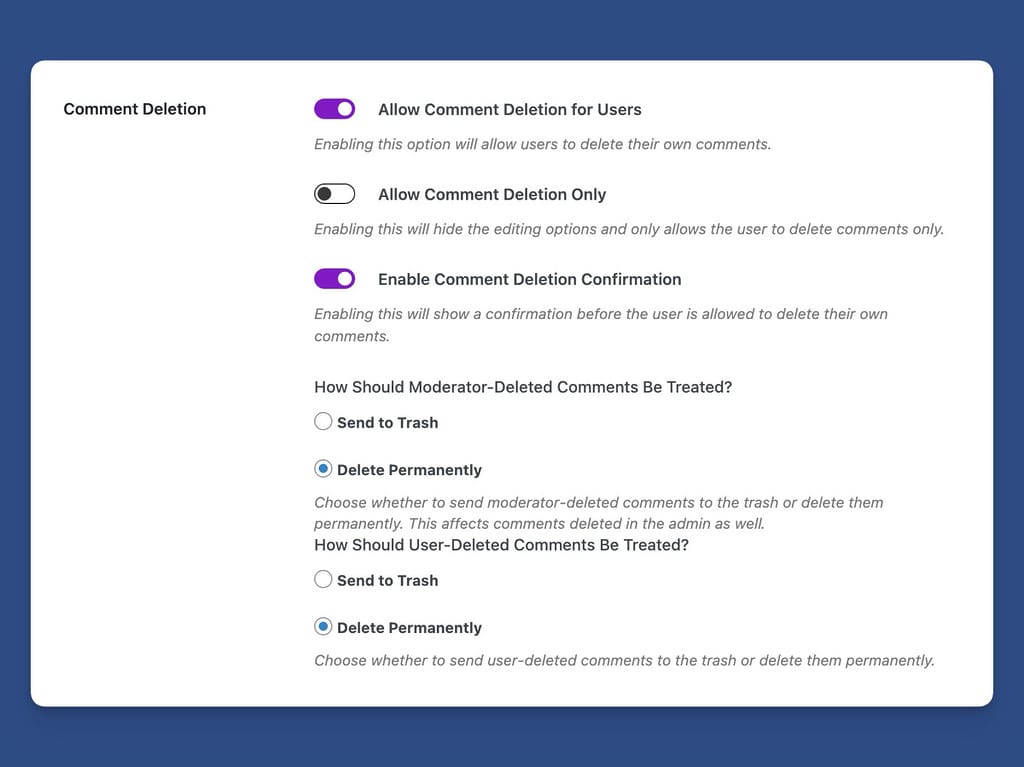Click the "Comment Deletion" section heading
This screenshot has width=1024, height=767.
coord(134,109)
